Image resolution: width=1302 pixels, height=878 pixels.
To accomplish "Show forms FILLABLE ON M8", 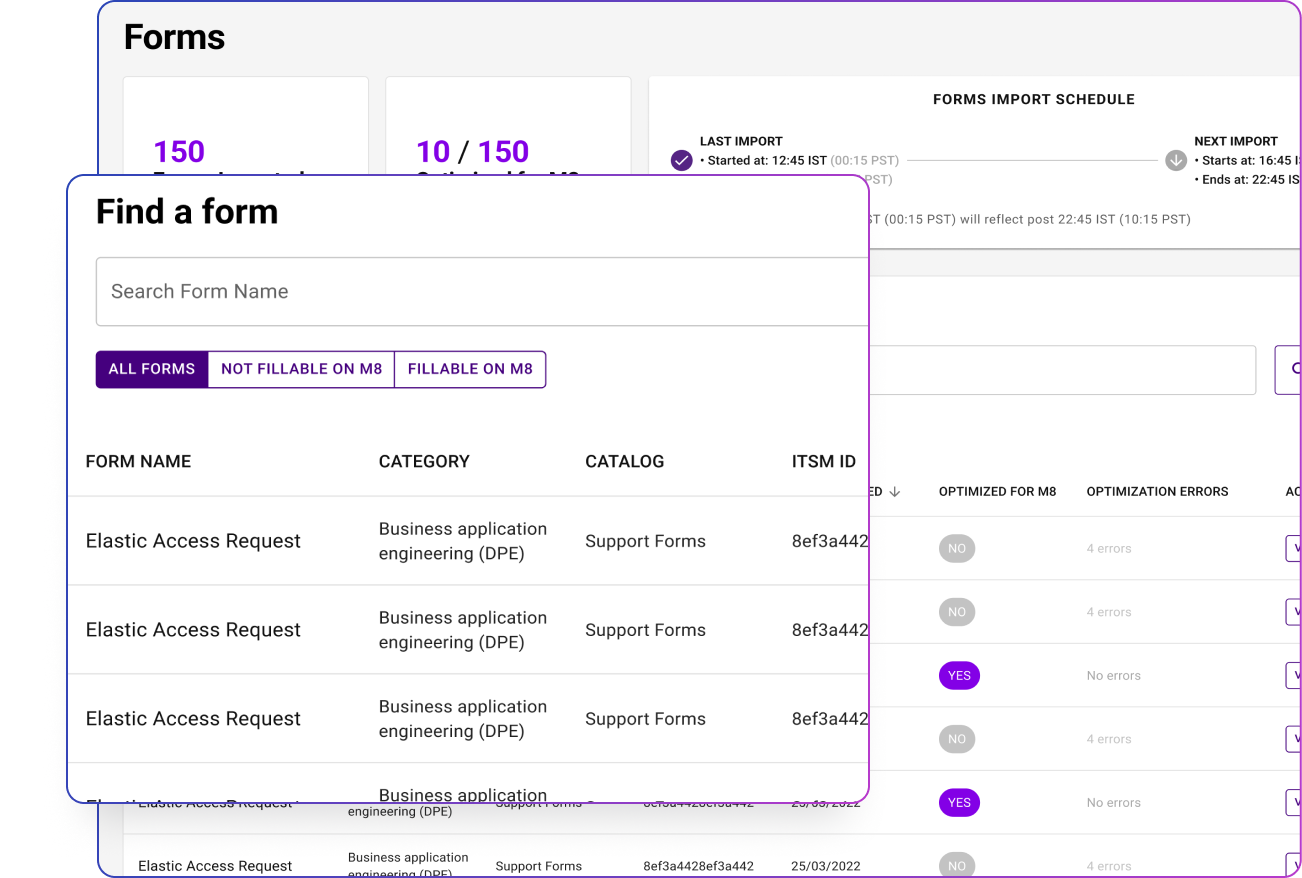I will pos(470,369).
